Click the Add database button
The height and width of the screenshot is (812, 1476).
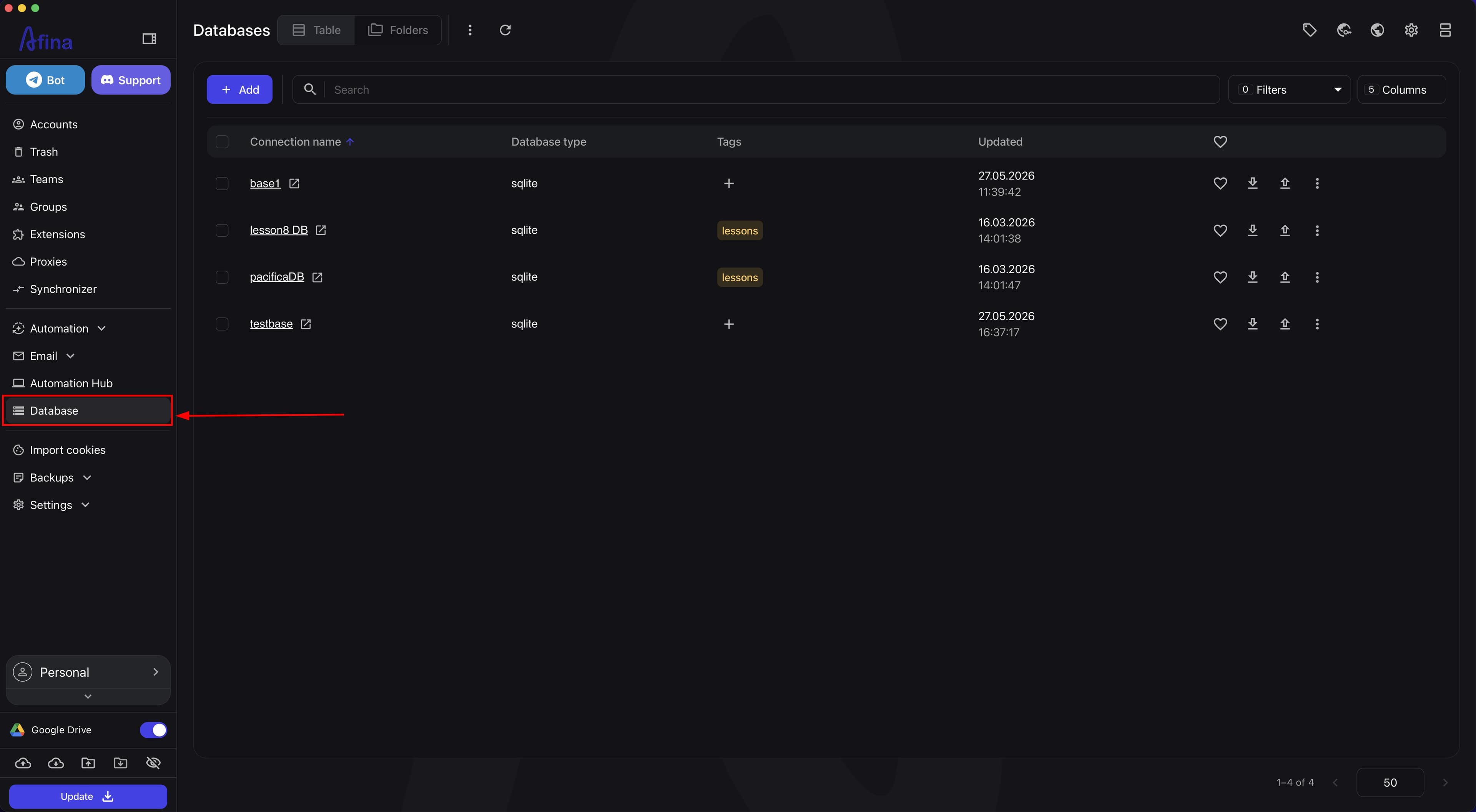239,90
